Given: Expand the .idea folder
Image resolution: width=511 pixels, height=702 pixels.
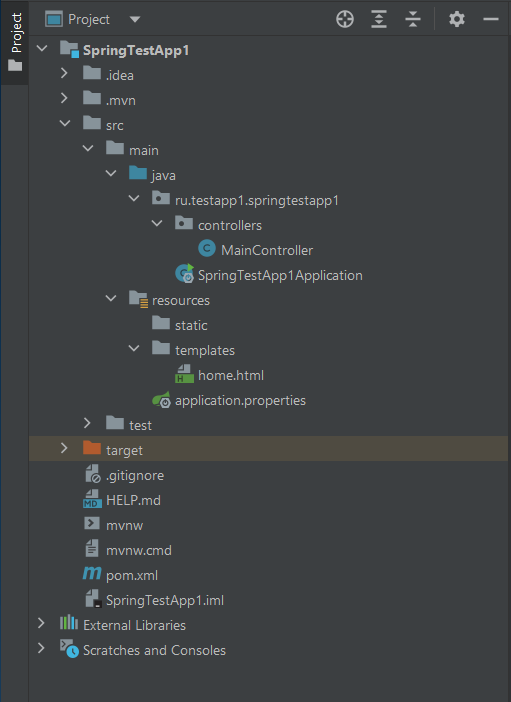Looking at the screenshot, I should tap(64, 73).
